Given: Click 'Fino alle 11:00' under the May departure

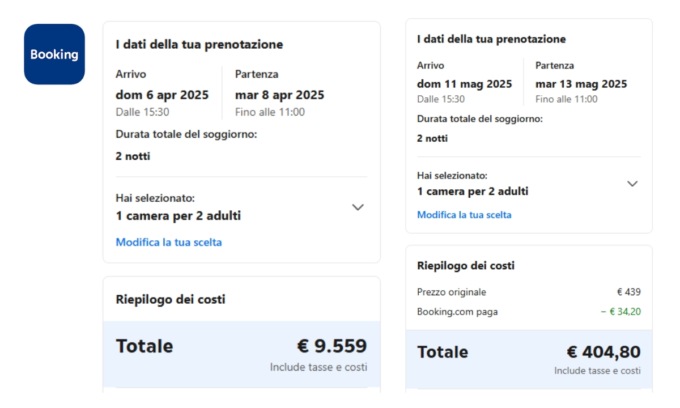Looking at the screenshot, I should tap(566, 99).
